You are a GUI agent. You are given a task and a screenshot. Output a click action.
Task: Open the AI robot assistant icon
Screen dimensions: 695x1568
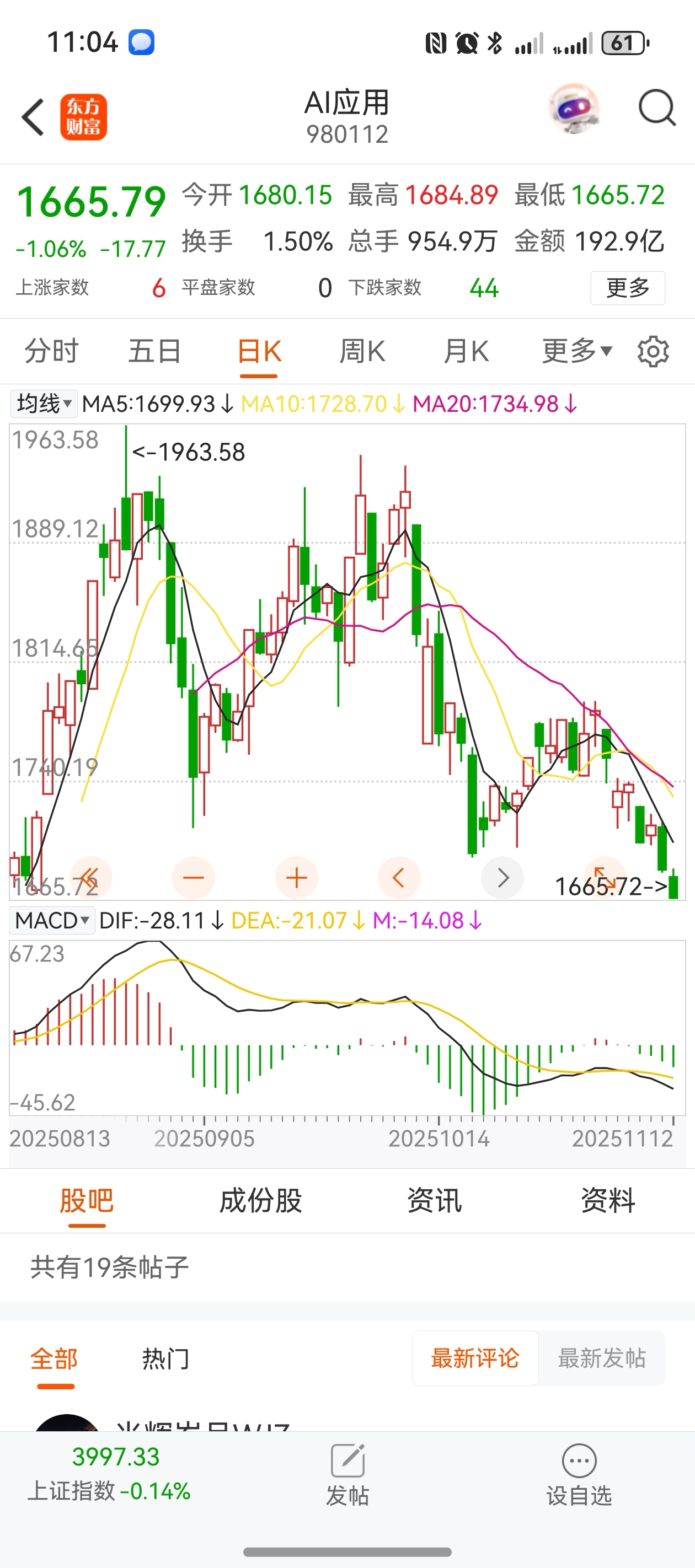click(x=574, y=109)
